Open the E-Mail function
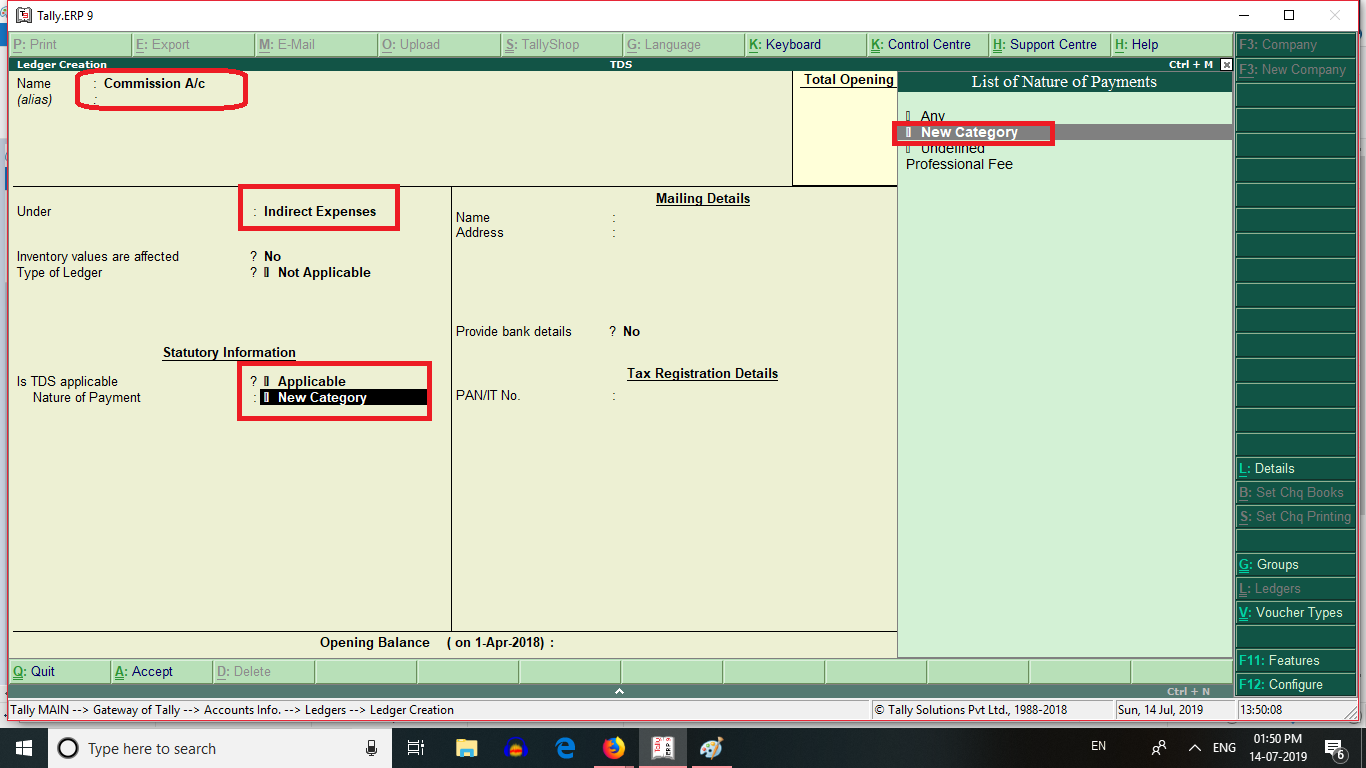Viewport: 1366px width, 768px height. click(295, 44)
